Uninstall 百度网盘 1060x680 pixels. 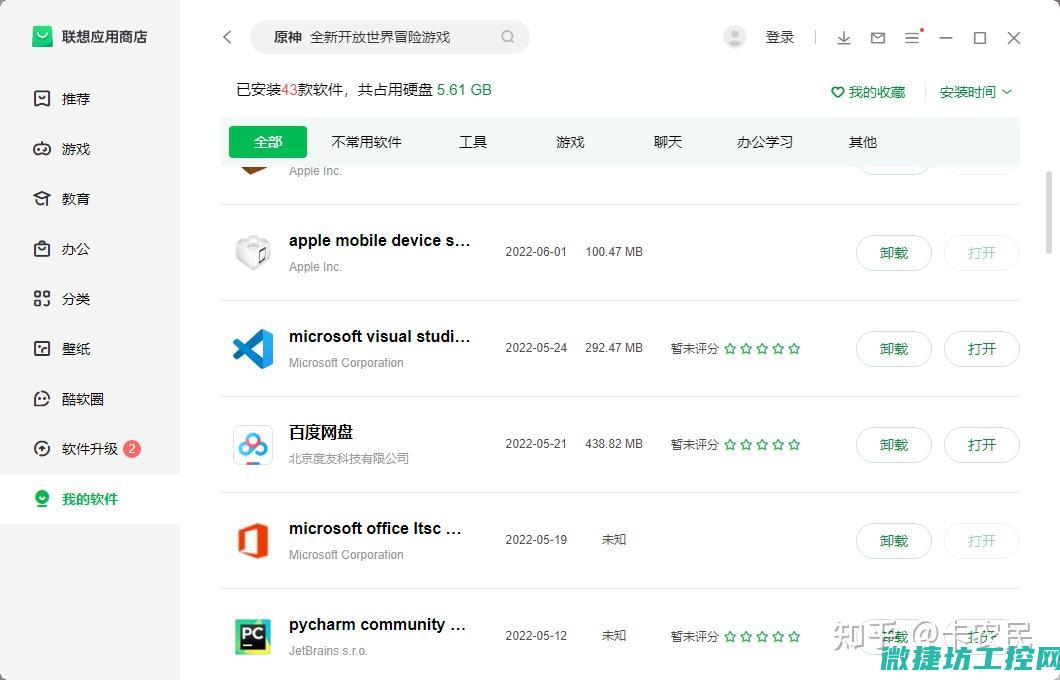tap(894, 445)
